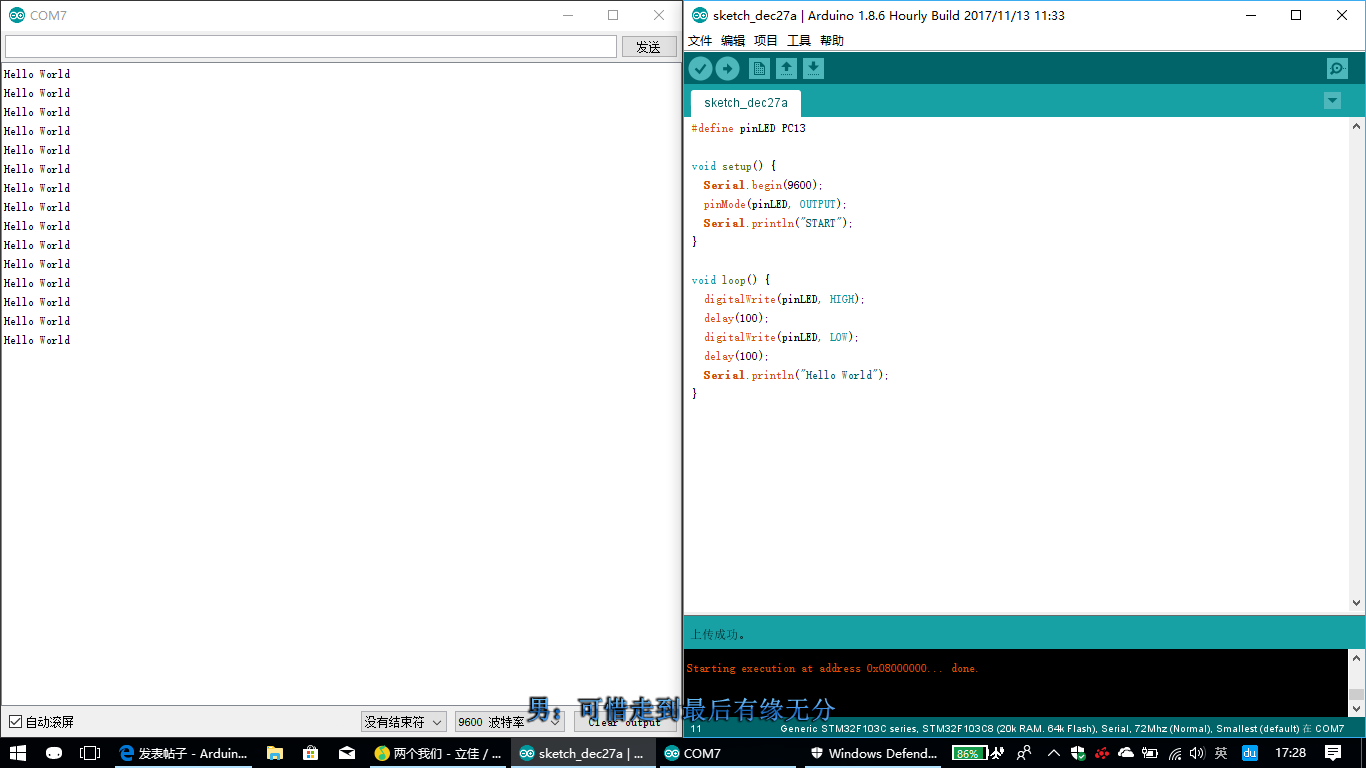
Task: Click the Verify (checkmark) toolbar icon
Action: (700, 68)
